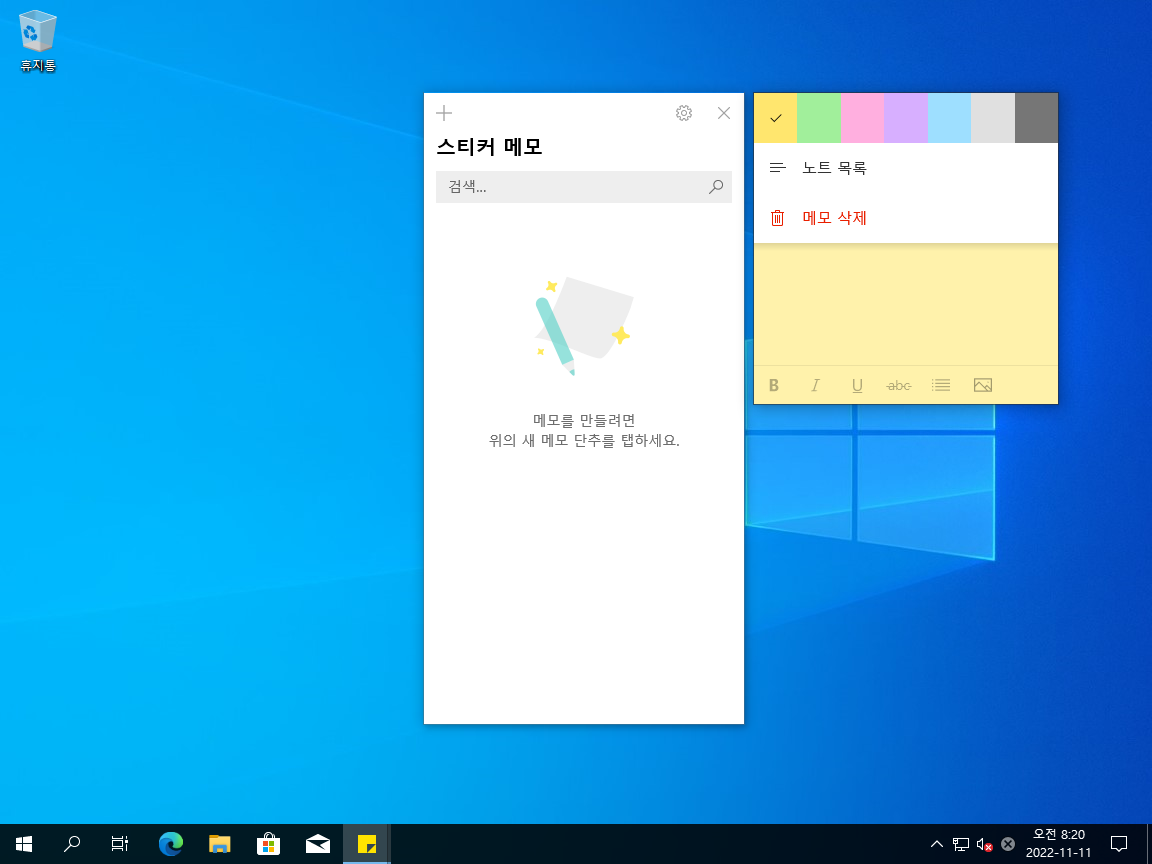Image resolution: width=1152 pixels, height=864 pixels.
Task: Create a new note with the plus icon
Action: pyautogui.click(x=444, y=112)
